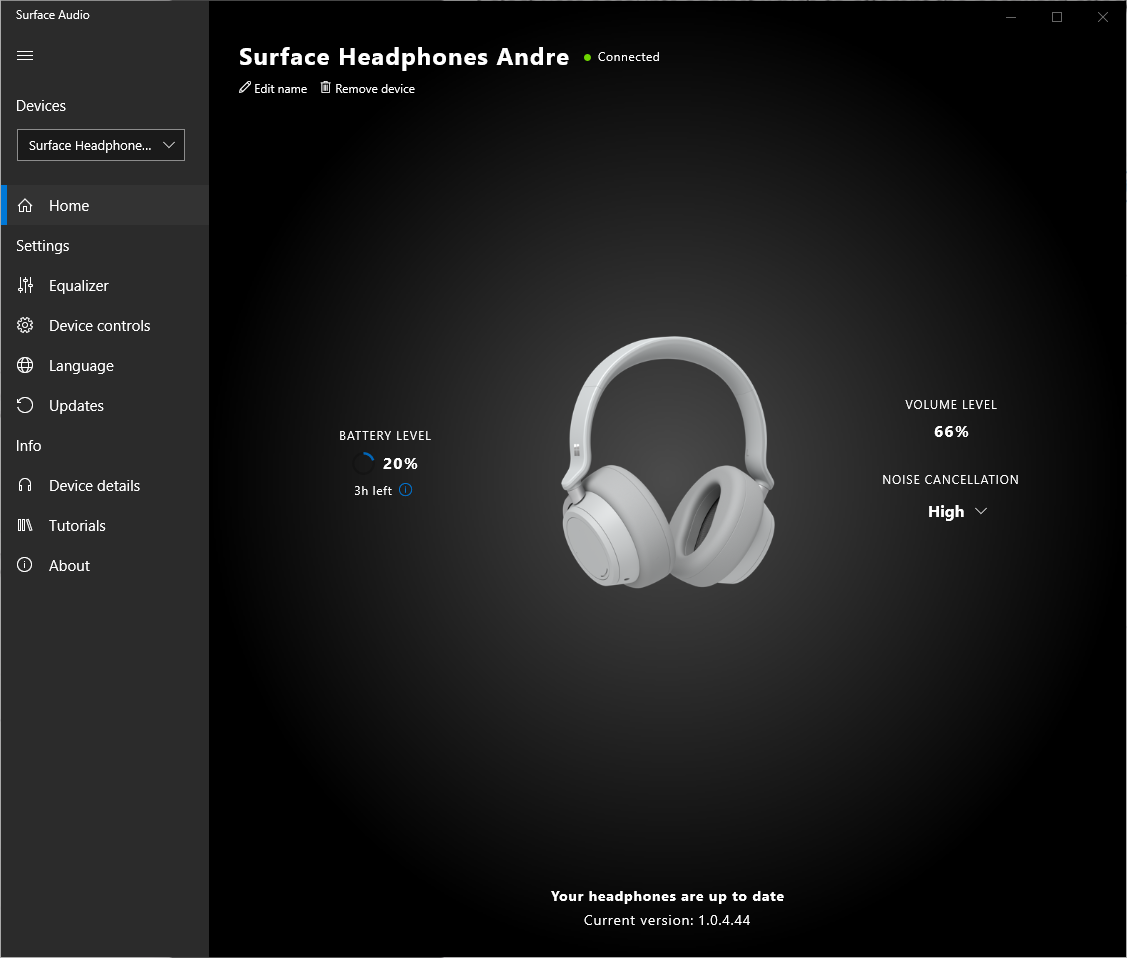
Task: Open the Noise Cancellation High dropdown
Action: click(x=957, y=512)
